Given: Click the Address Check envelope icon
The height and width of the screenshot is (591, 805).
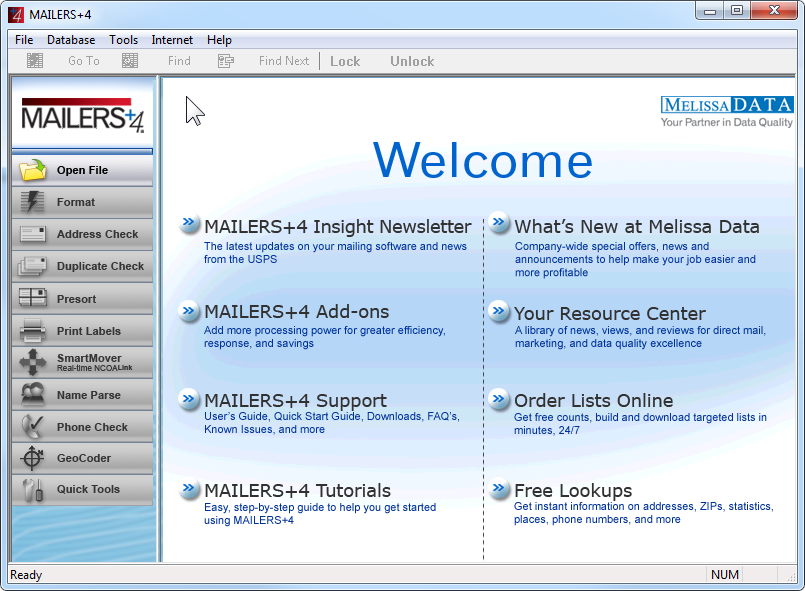Looking at the screenshot, I should (x=33, y=234).
